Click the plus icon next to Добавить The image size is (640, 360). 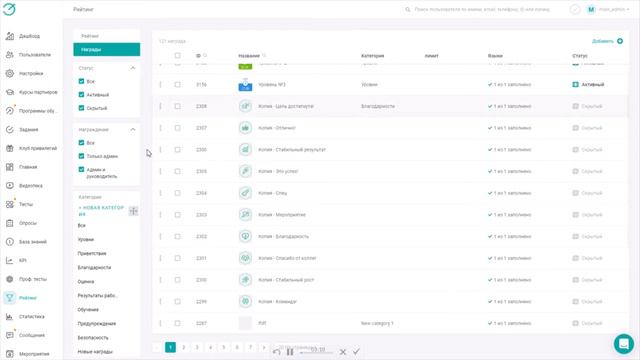[620, 41]
